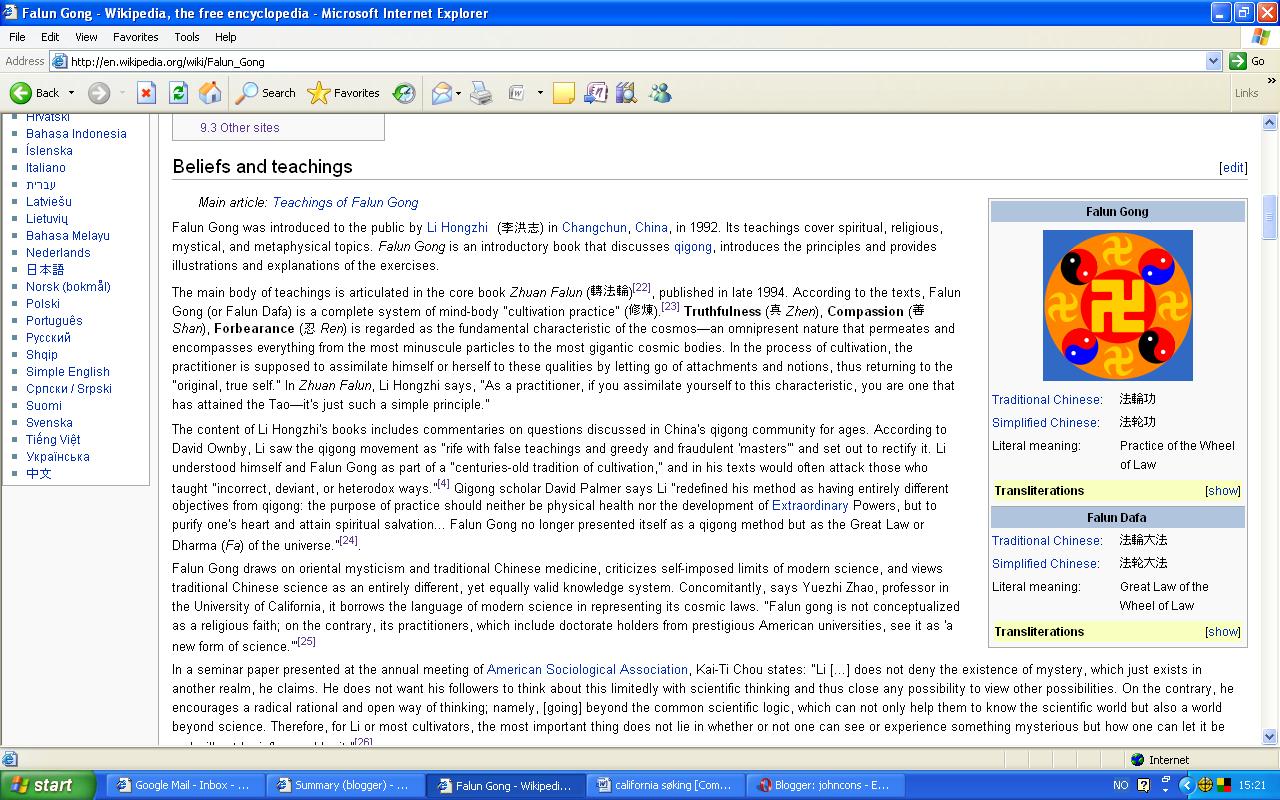Launch the Messenger icon in the toolbar
Screen dimensions: 1280x800
pyautogui.click(x=660, y=93)
